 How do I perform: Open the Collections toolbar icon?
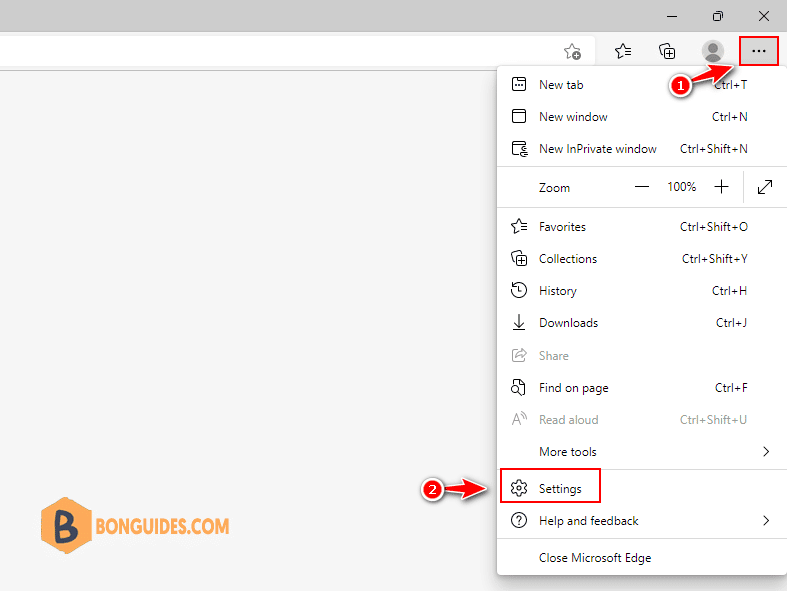point(667,51)
